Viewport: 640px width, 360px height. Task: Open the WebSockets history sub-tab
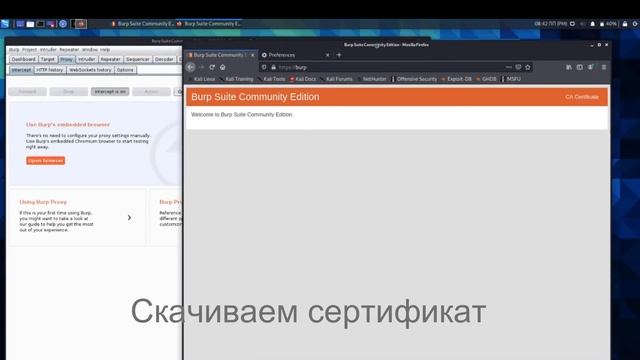90,70
